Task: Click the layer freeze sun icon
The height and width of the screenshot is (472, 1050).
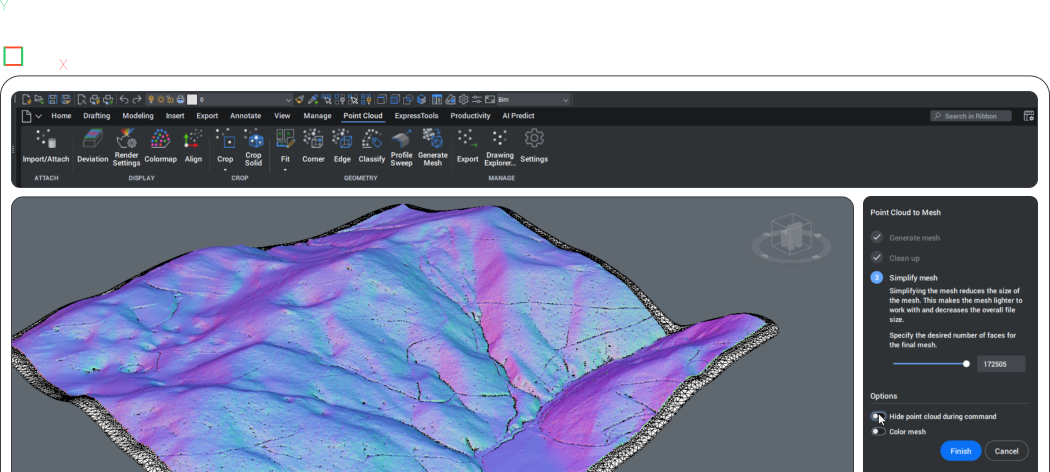Action: click(x=161, y=100)
